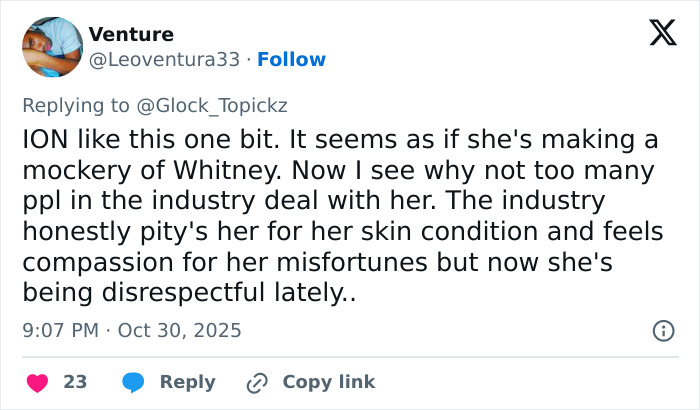This screenshot has width=700, height=410.
Task: Click the Venture display name
Action: (131, 35)
